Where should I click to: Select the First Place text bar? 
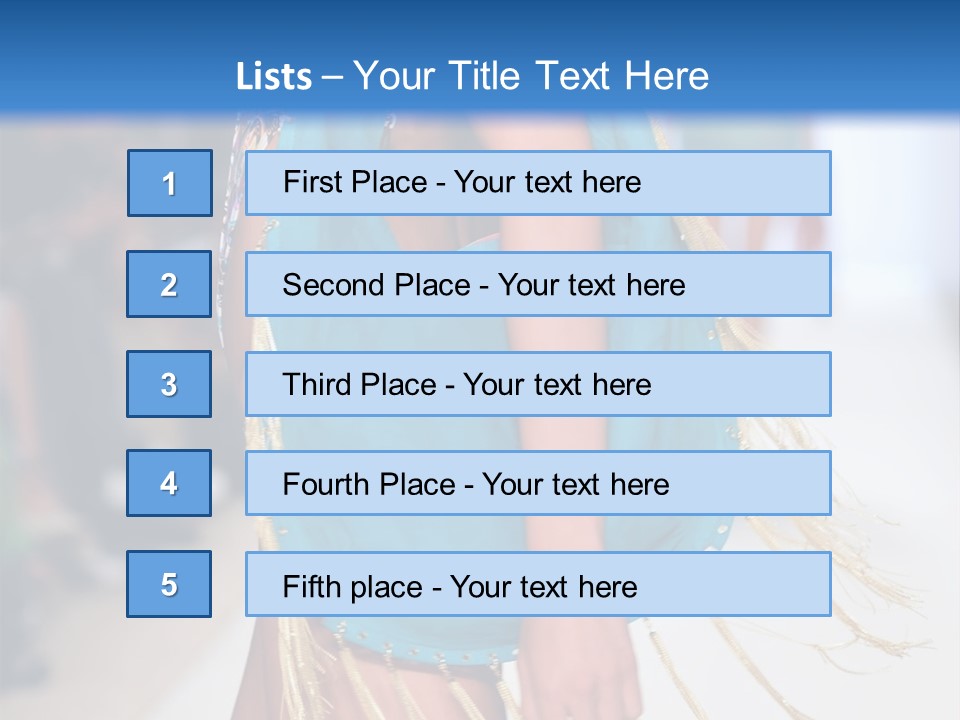click(538, 183)
